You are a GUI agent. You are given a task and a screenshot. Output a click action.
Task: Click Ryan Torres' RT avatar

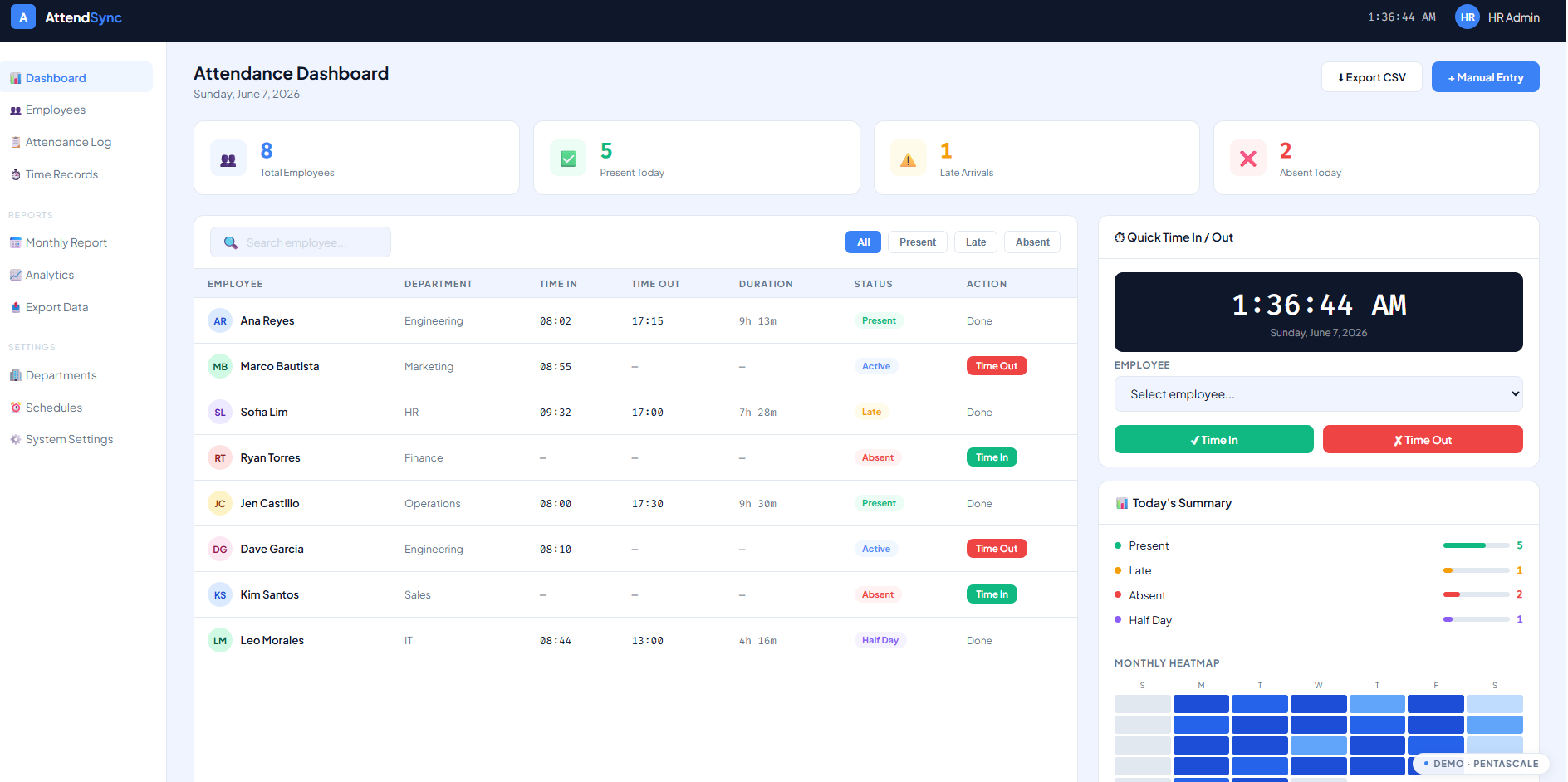220,457
